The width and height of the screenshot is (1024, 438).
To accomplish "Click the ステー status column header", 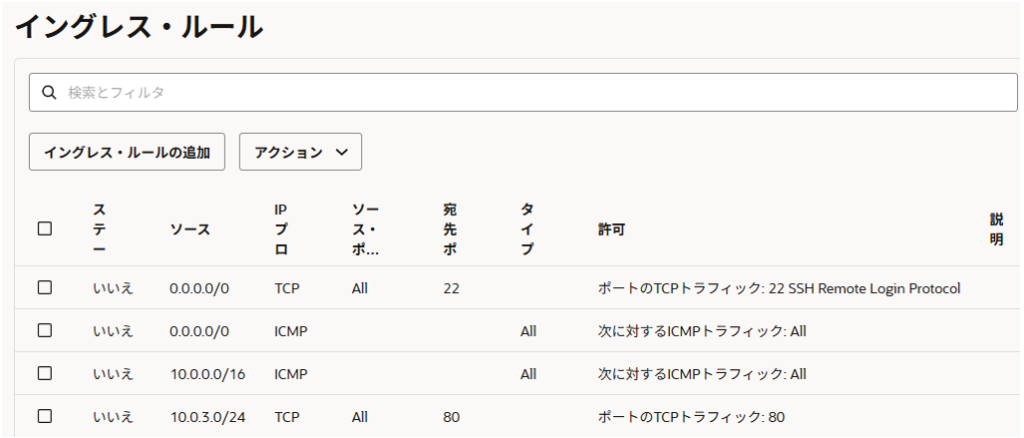I will coord(100,229).
